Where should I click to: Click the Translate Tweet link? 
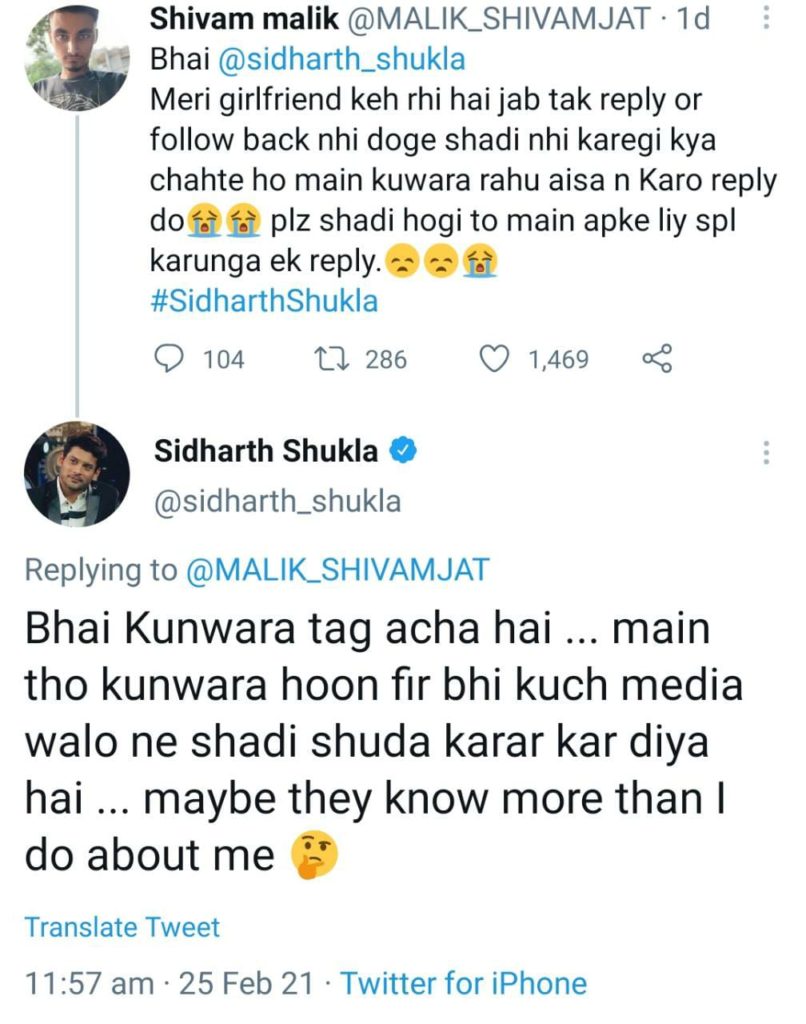coord(122,927)
